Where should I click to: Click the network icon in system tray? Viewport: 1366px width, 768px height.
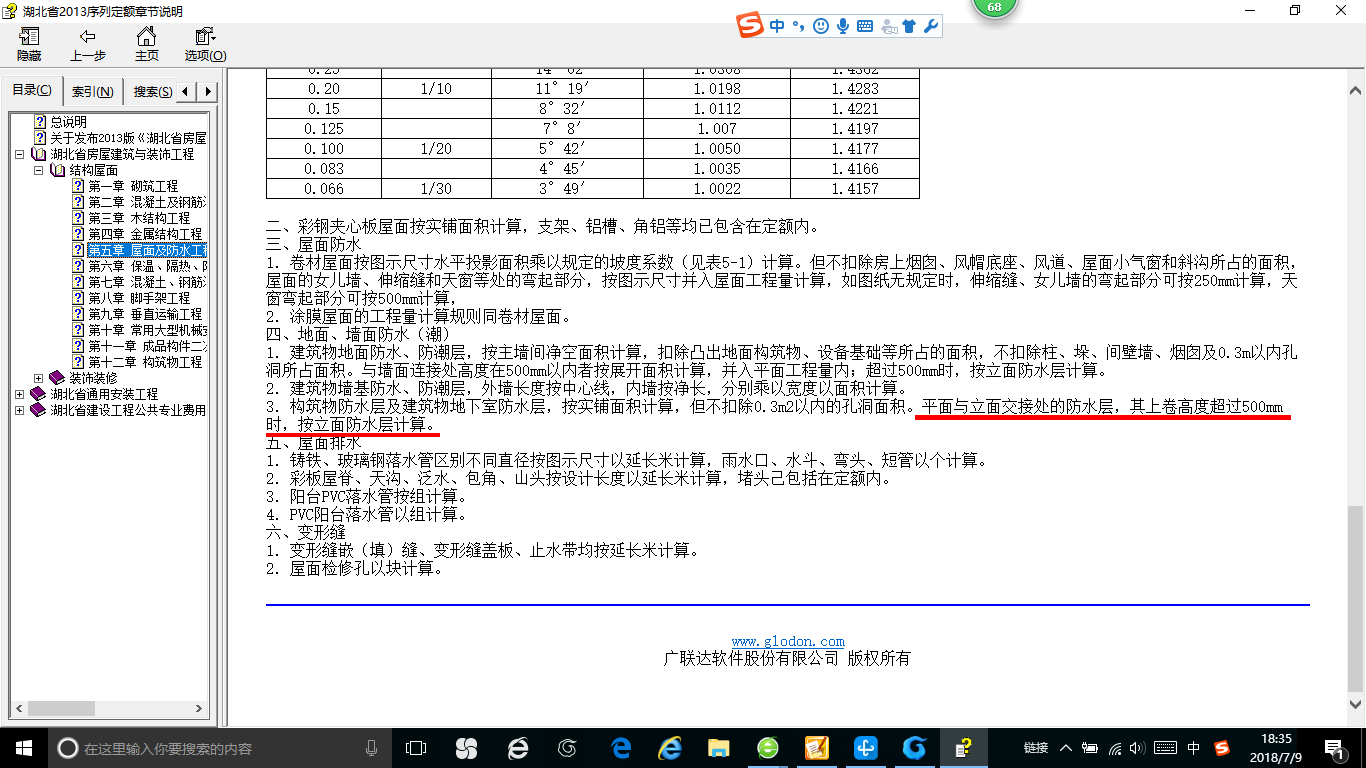(1116, 748)
